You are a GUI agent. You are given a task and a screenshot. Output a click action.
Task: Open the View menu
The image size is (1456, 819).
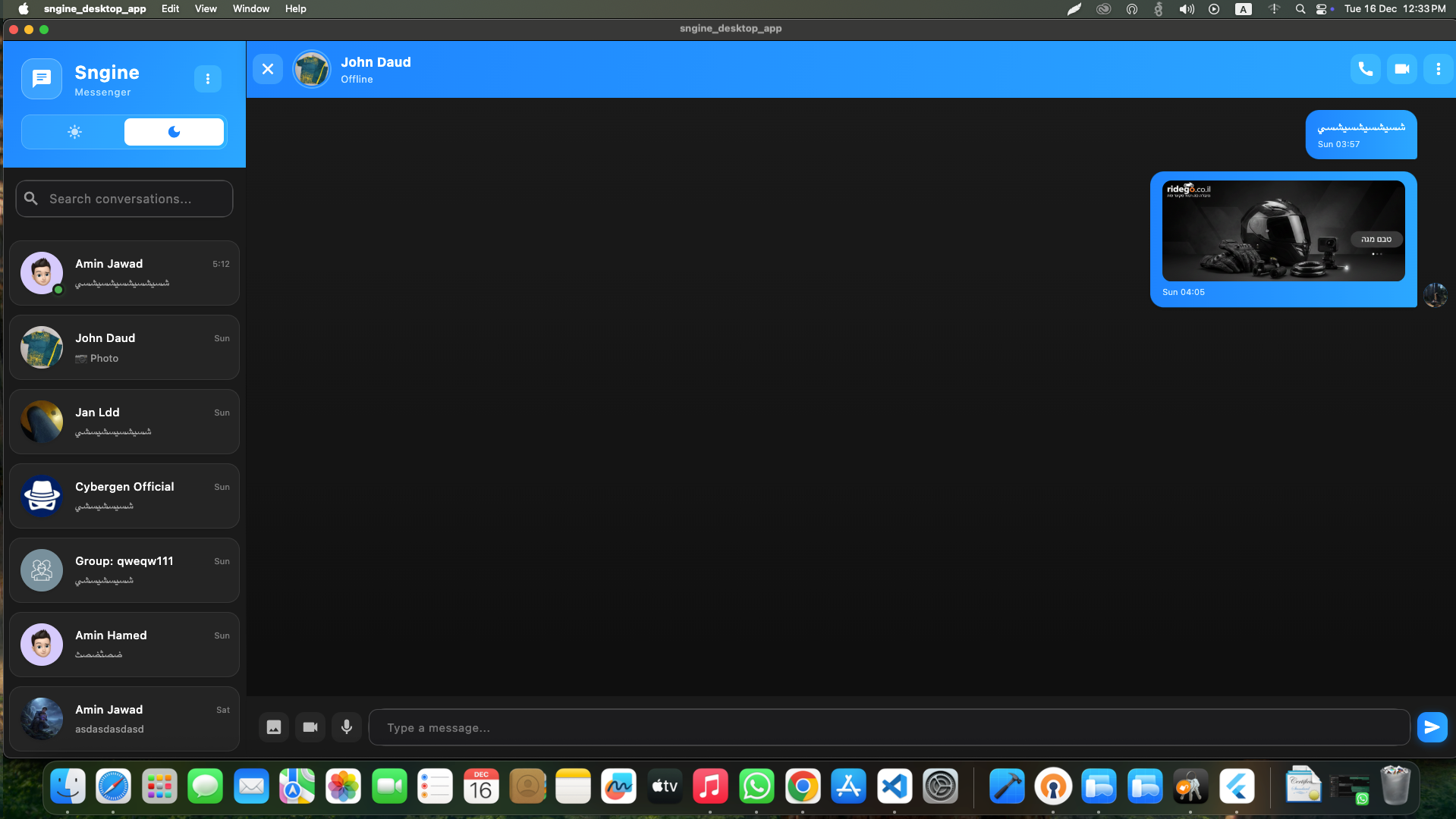(x=205, y=8)
